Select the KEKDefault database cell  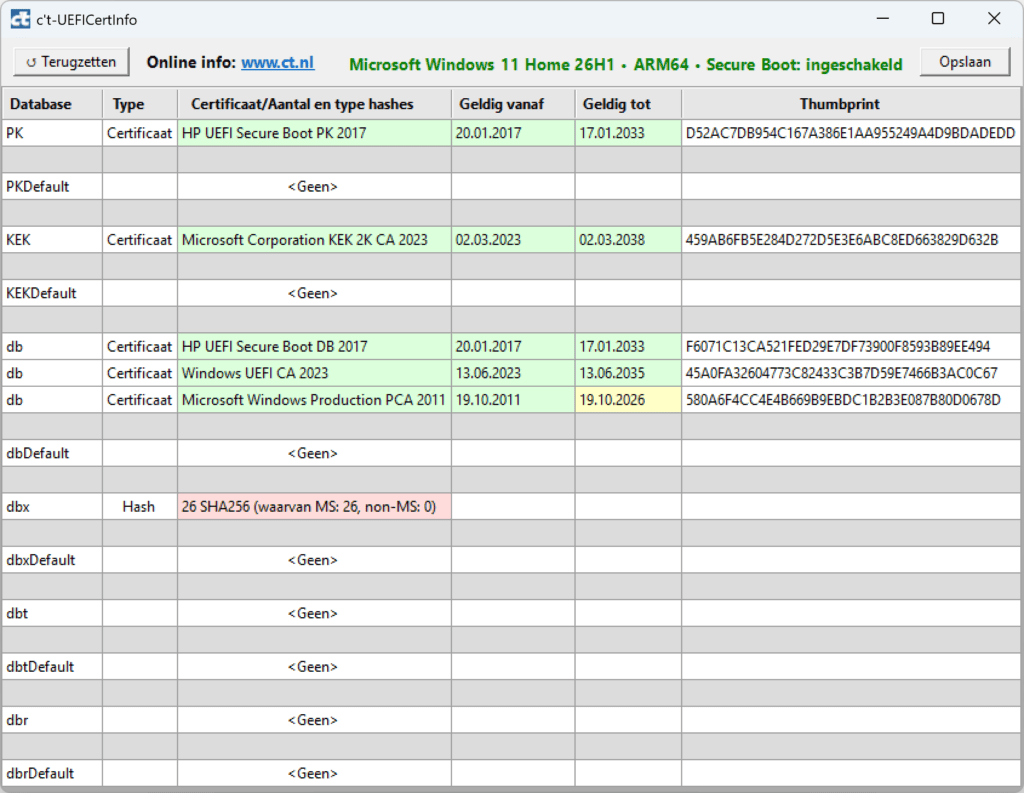[52, 293]
